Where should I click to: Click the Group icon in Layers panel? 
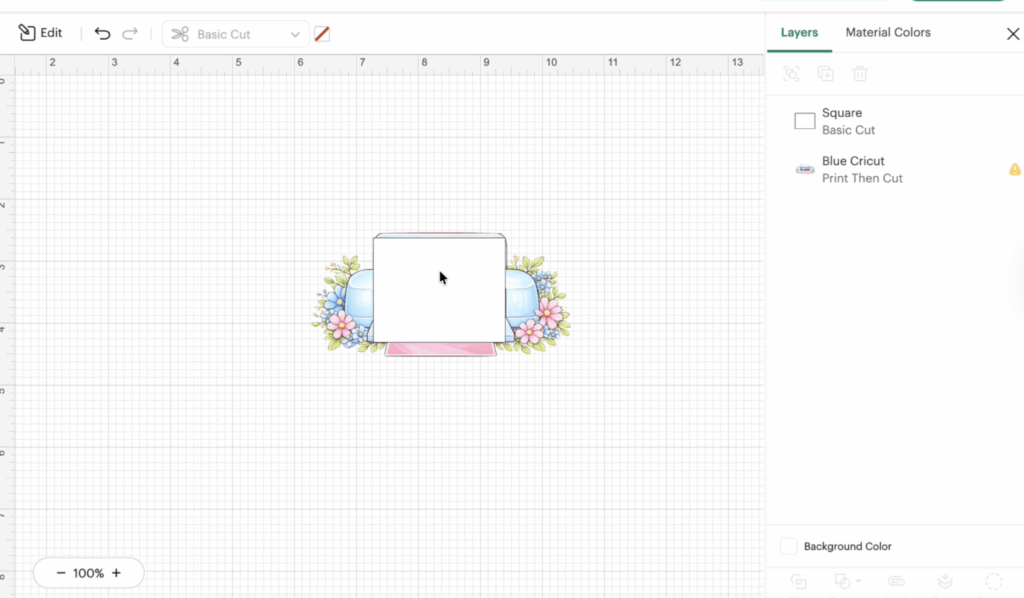point(791,73)
